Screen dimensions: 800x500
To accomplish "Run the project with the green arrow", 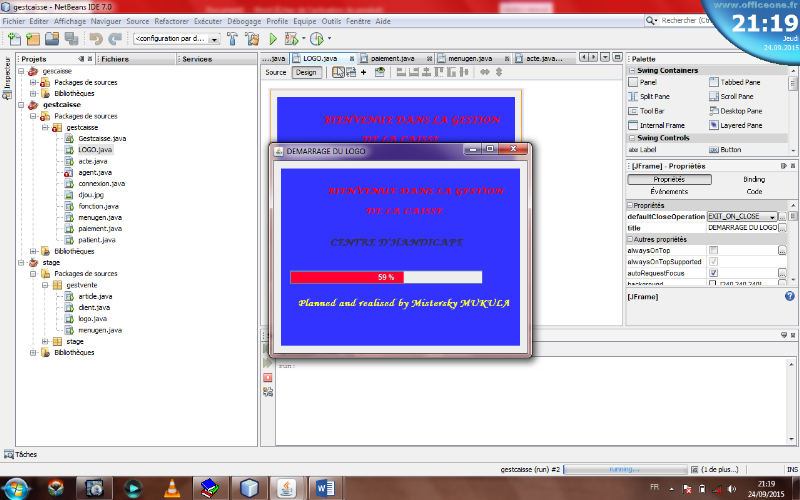I will tap(273, 39).
